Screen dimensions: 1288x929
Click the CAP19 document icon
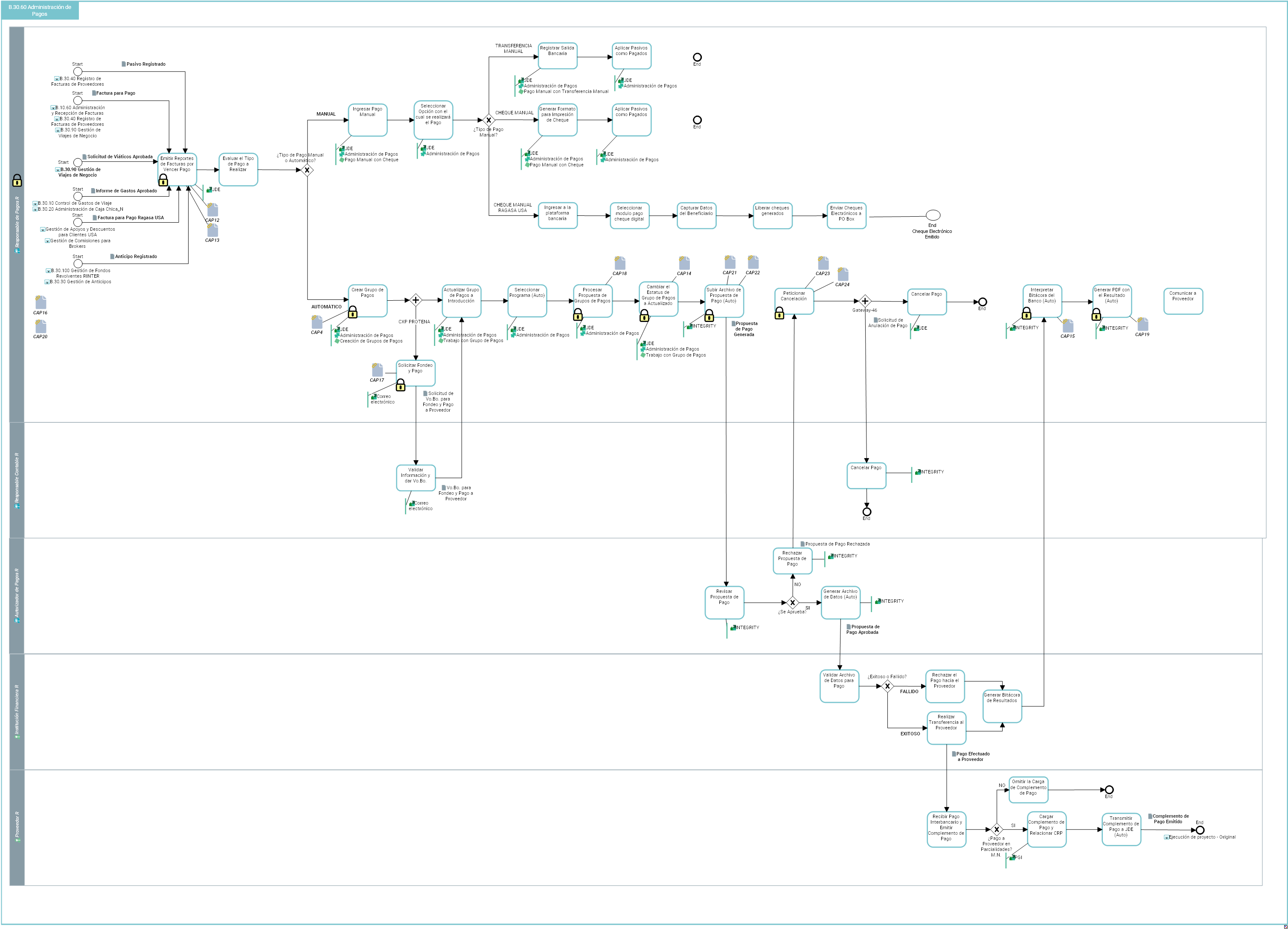point(1143,324)
